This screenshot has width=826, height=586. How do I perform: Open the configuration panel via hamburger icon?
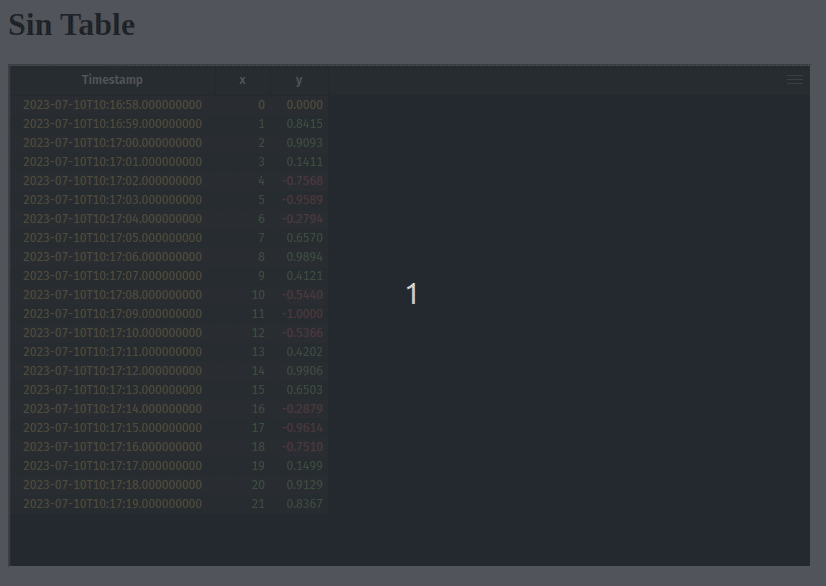[795, 79]
